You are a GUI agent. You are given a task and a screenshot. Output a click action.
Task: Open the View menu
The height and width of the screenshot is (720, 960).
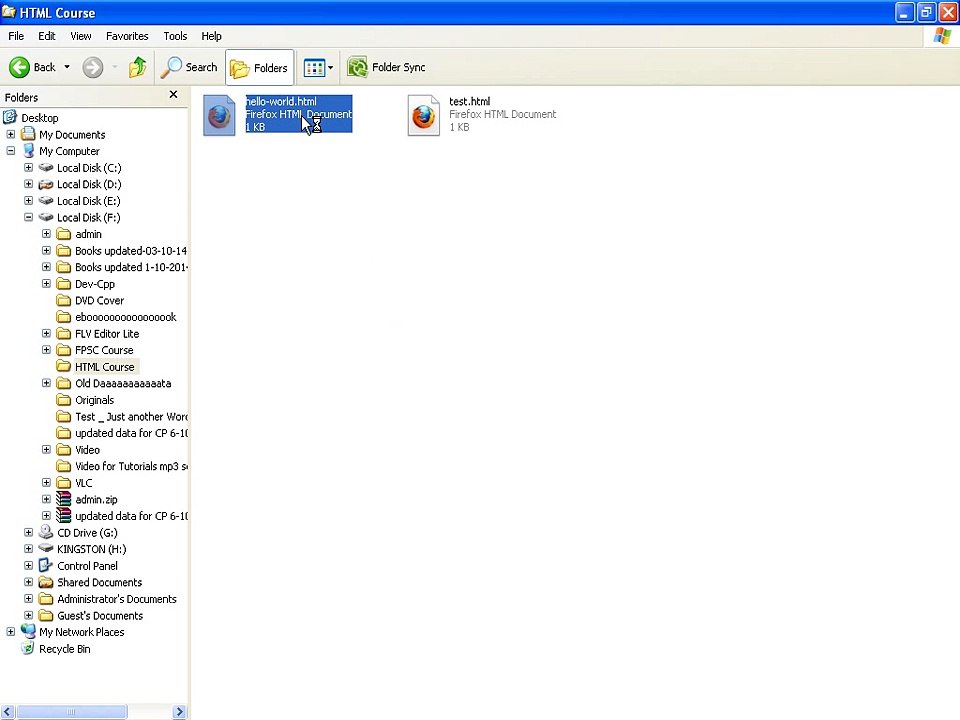[81, 36]
